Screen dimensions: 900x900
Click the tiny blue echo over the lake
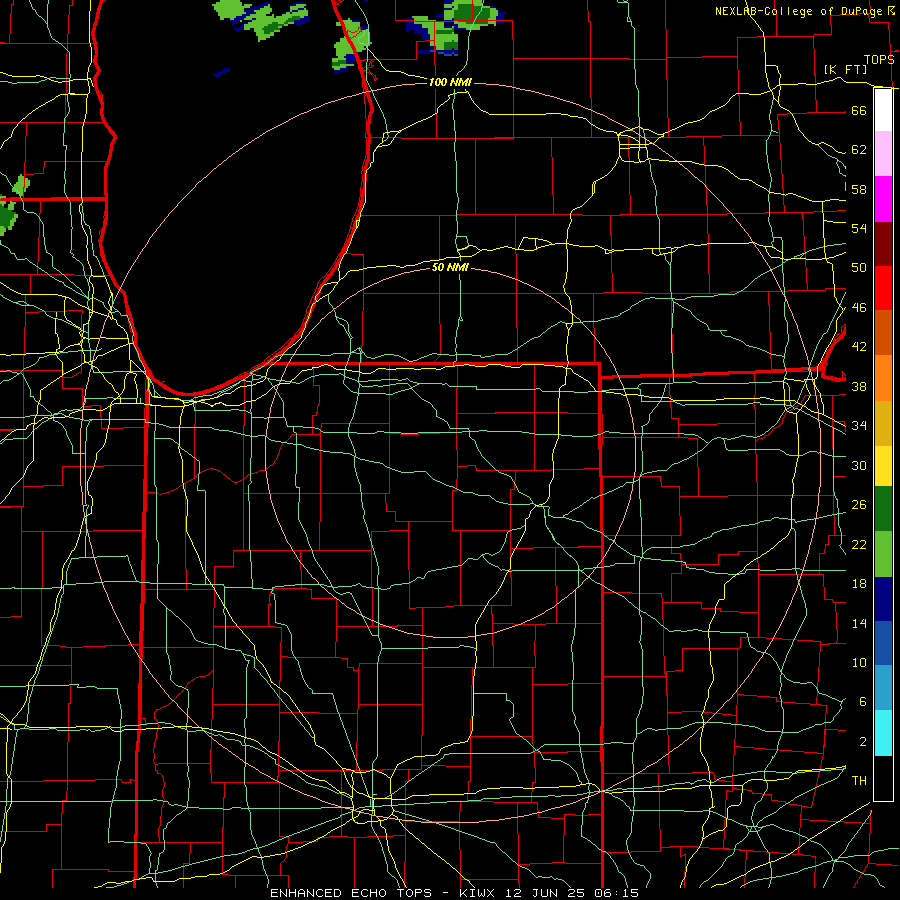click(222, 73)
